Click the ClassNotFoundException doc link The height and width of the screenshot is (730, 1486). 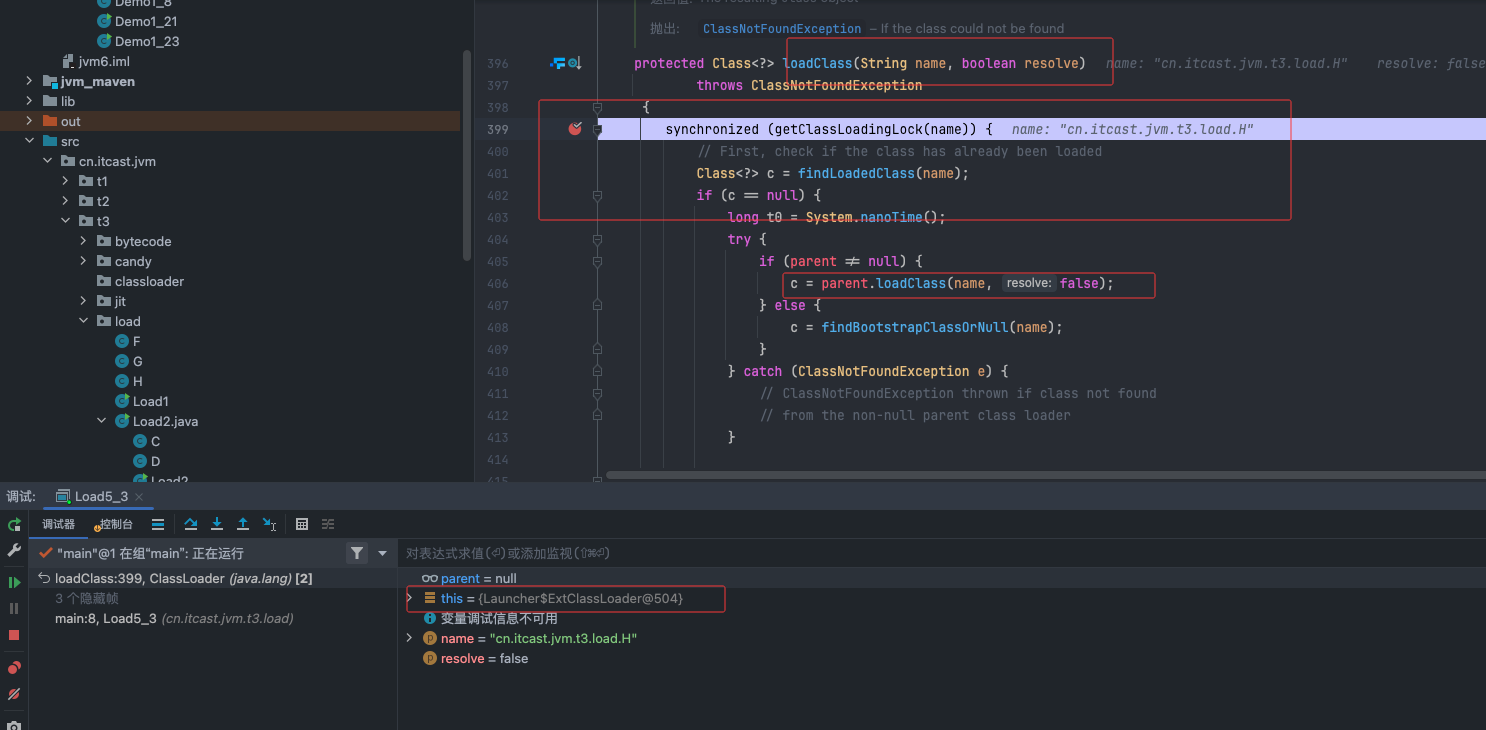point(781,29)
